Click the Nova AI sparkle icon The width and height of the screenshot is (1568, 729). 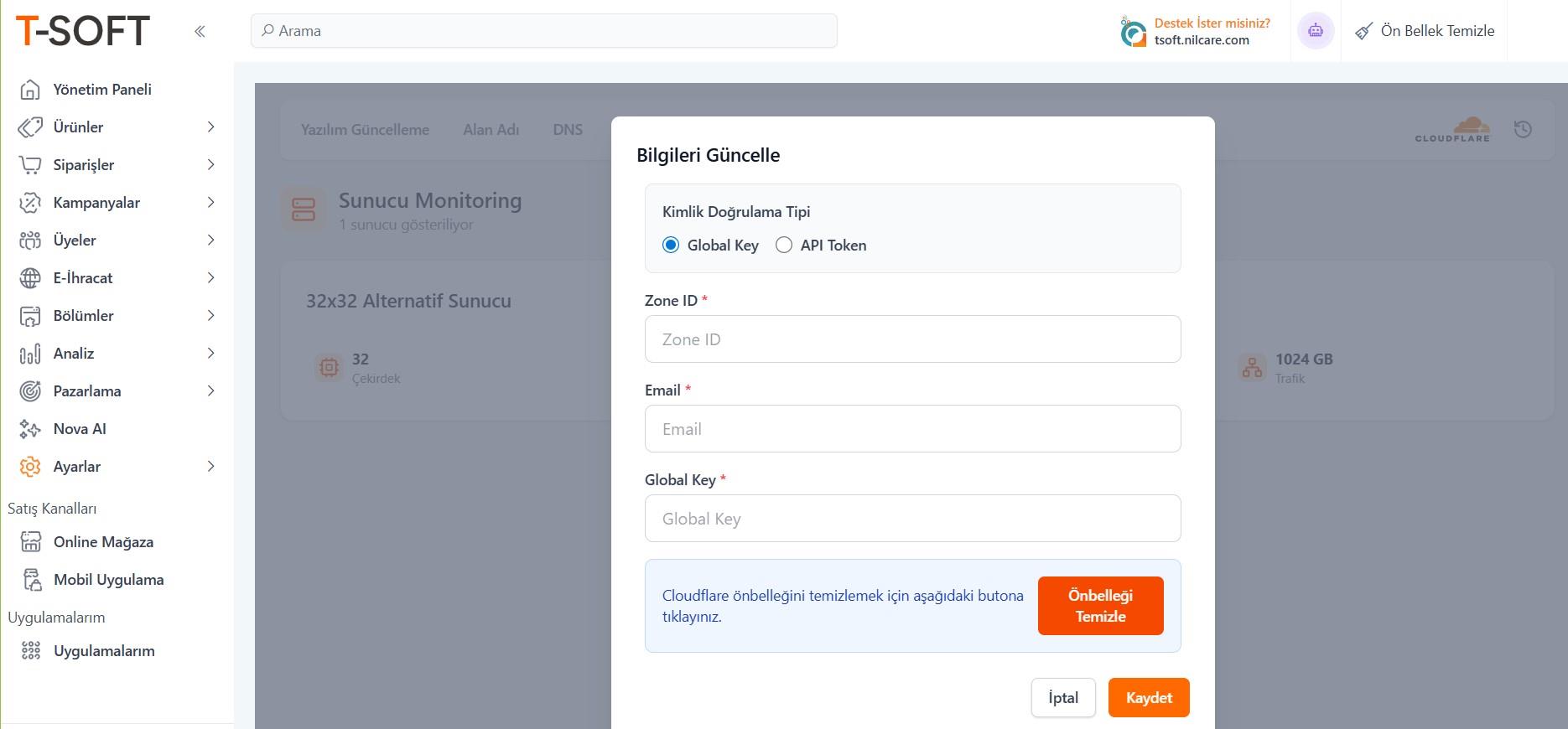click(30, 429)
